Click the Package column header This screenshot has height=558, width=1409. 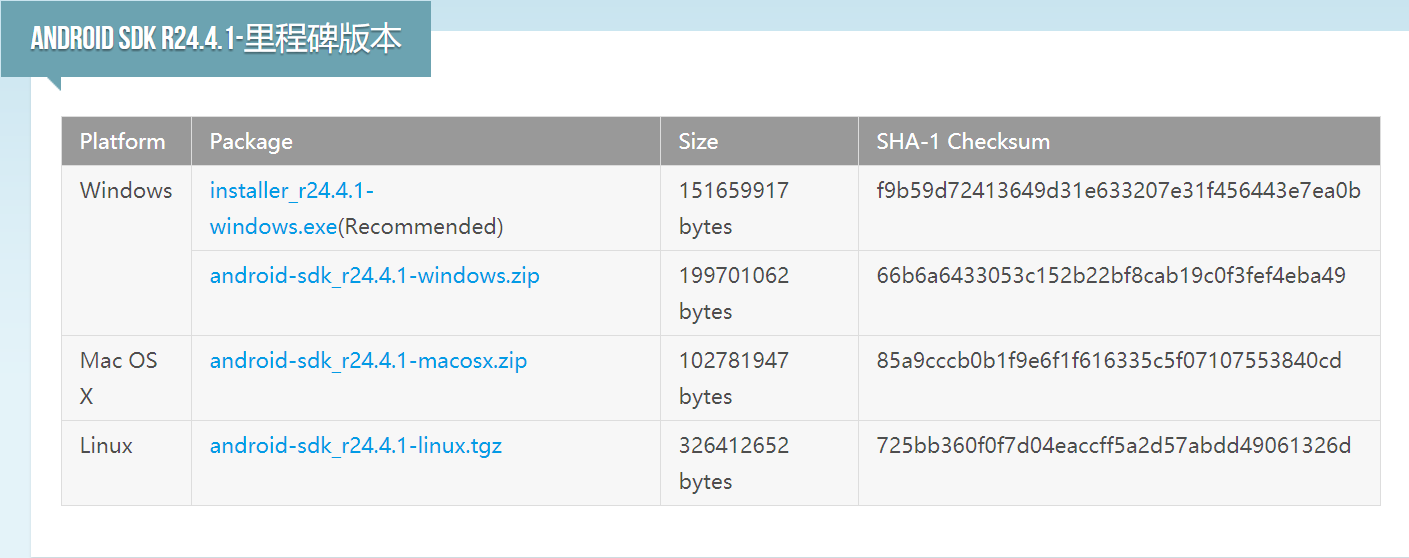click(251, 141)
